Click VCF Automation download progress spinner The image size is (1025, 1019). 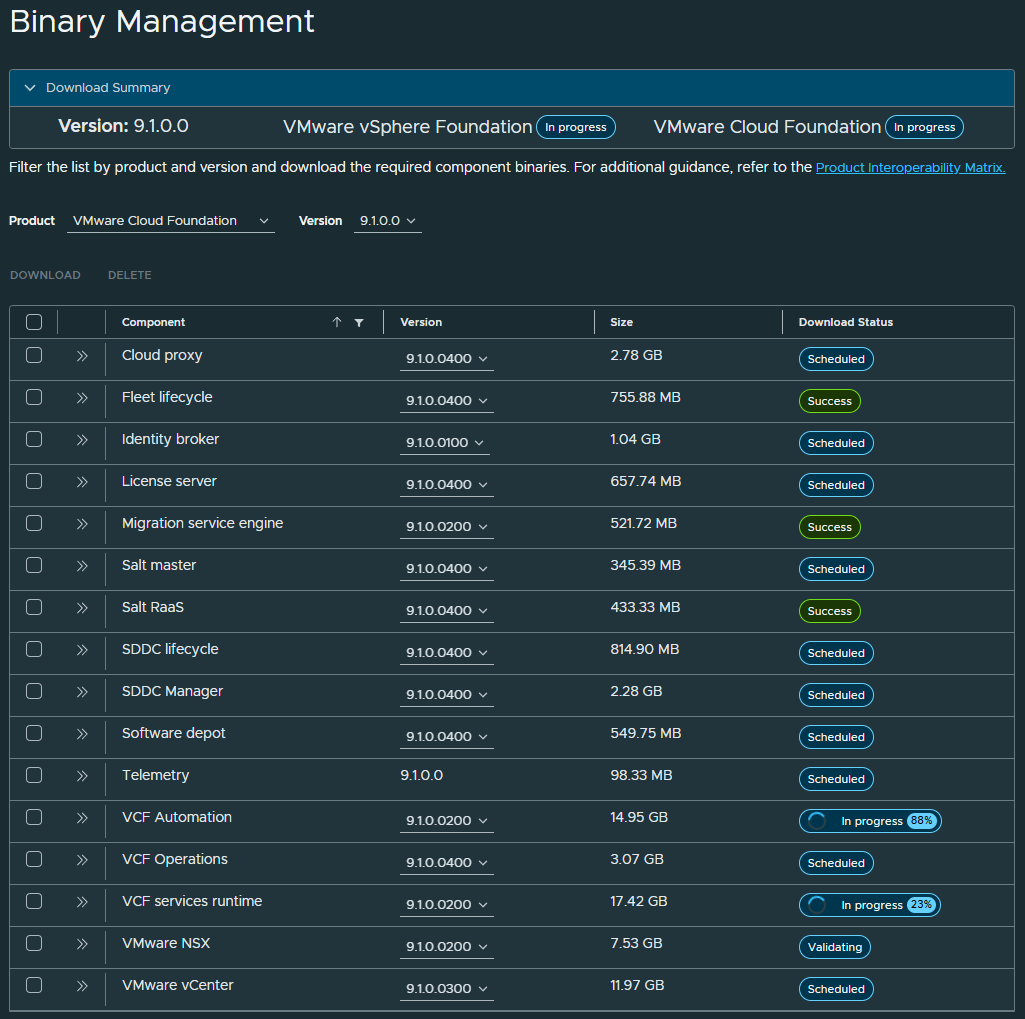tap(816, 821)
